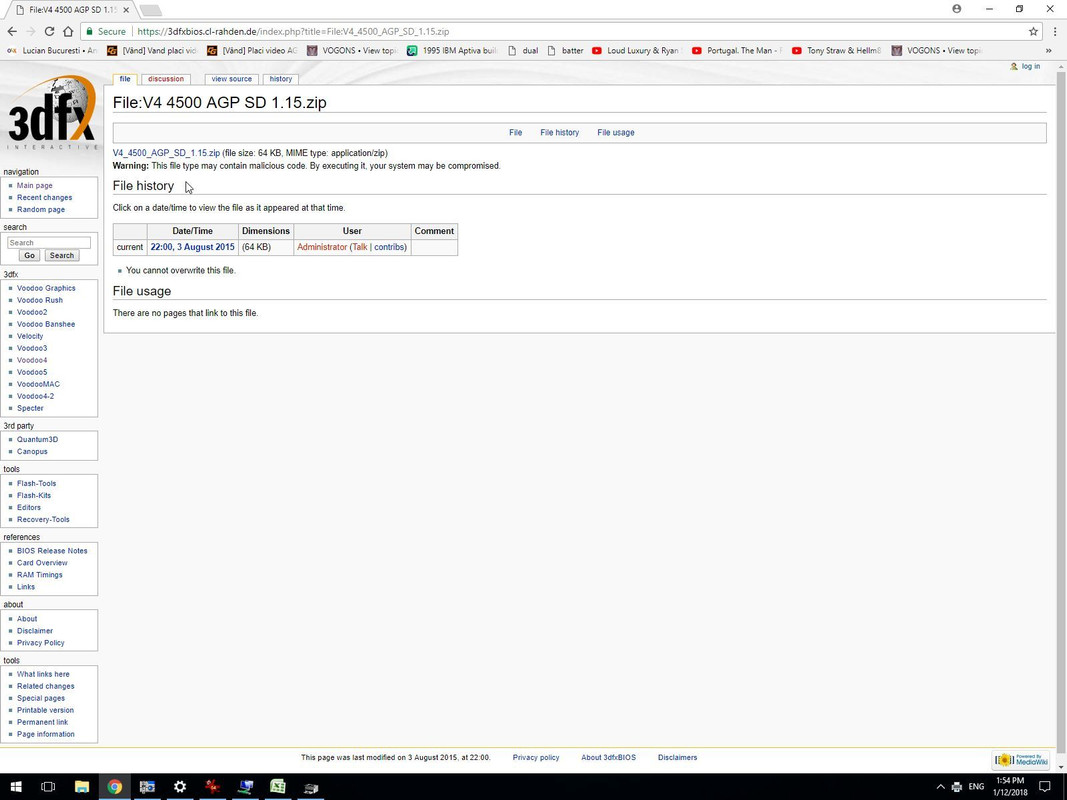The height and width of the screenshot is (800, 1067).
Task: Click the ENG language indicator
Action: coord(976,787)
